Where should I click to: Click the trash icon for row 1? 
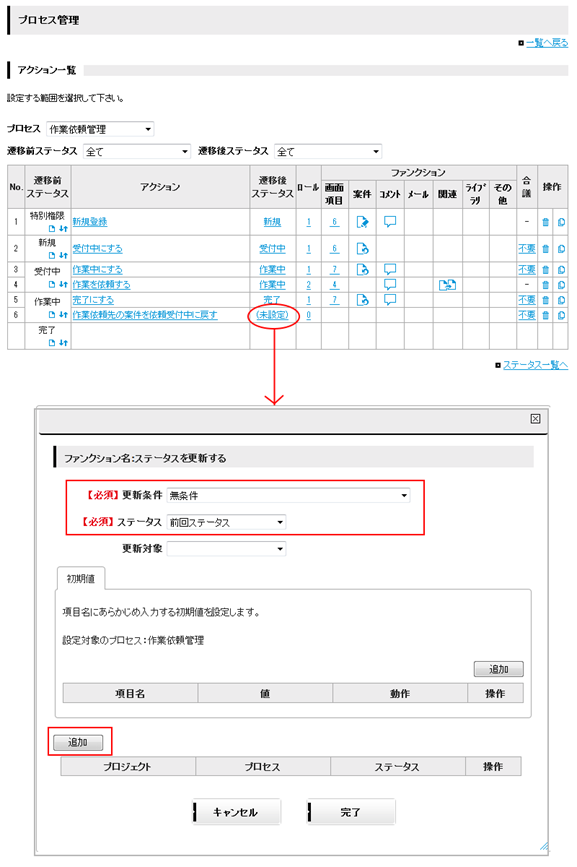click(545, 222)
